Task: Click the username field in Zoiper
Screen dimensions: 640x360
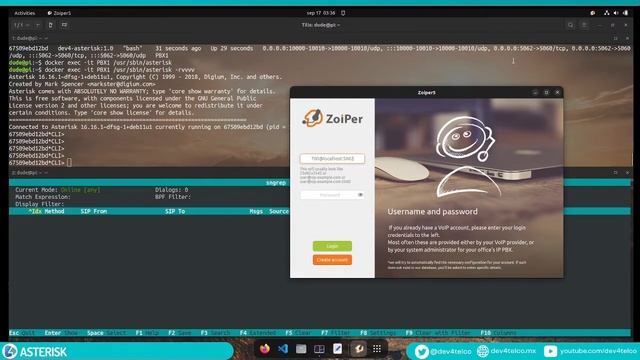Action: [x=332, y=158]
